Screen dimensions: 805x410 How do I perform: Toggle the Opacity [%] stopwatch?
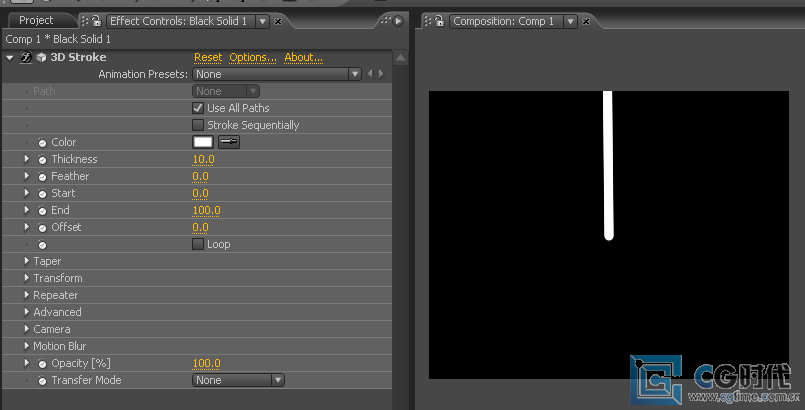point(42,364)
